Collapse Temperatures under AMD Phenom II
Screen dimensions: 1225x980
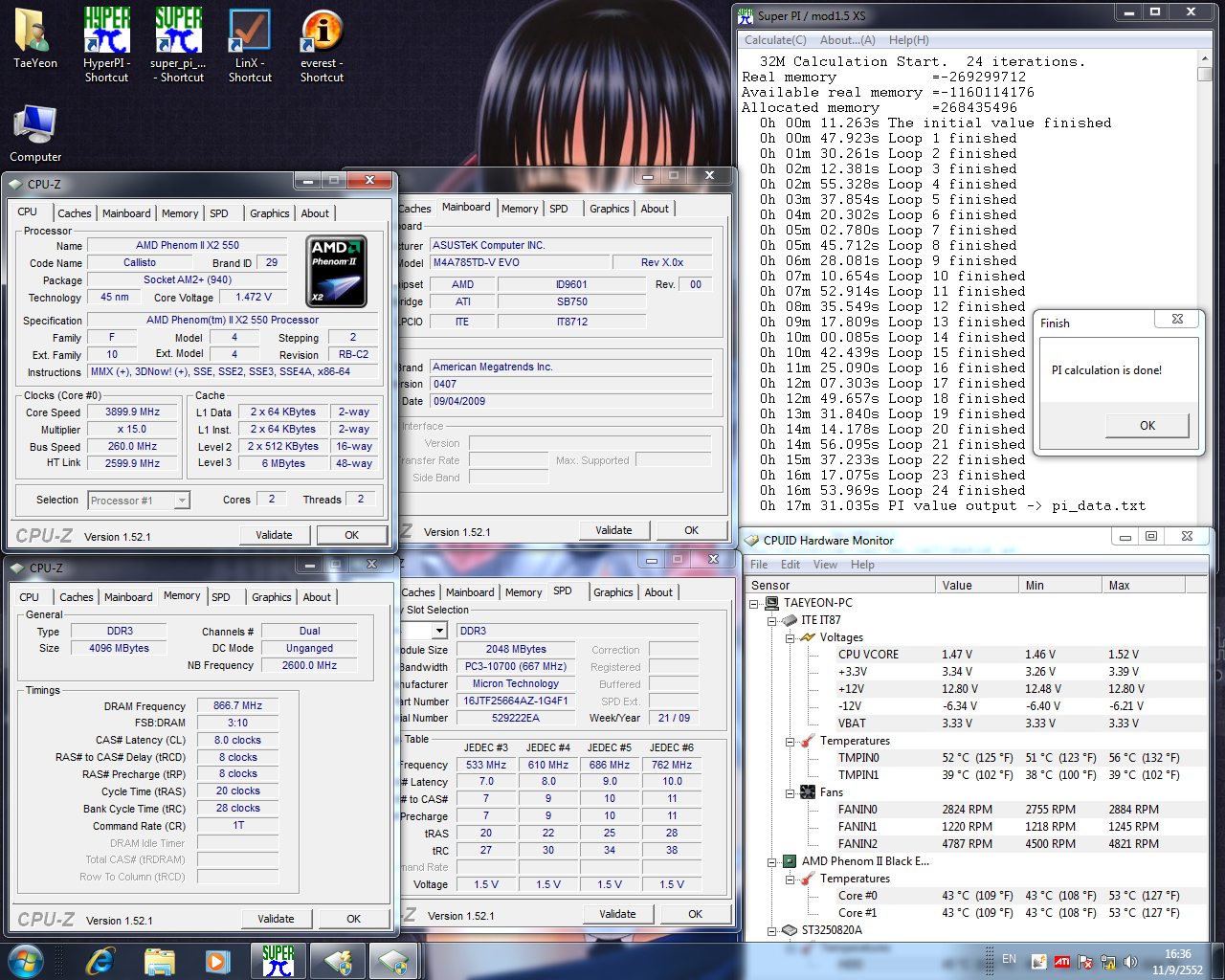click(x=790, y=879)
